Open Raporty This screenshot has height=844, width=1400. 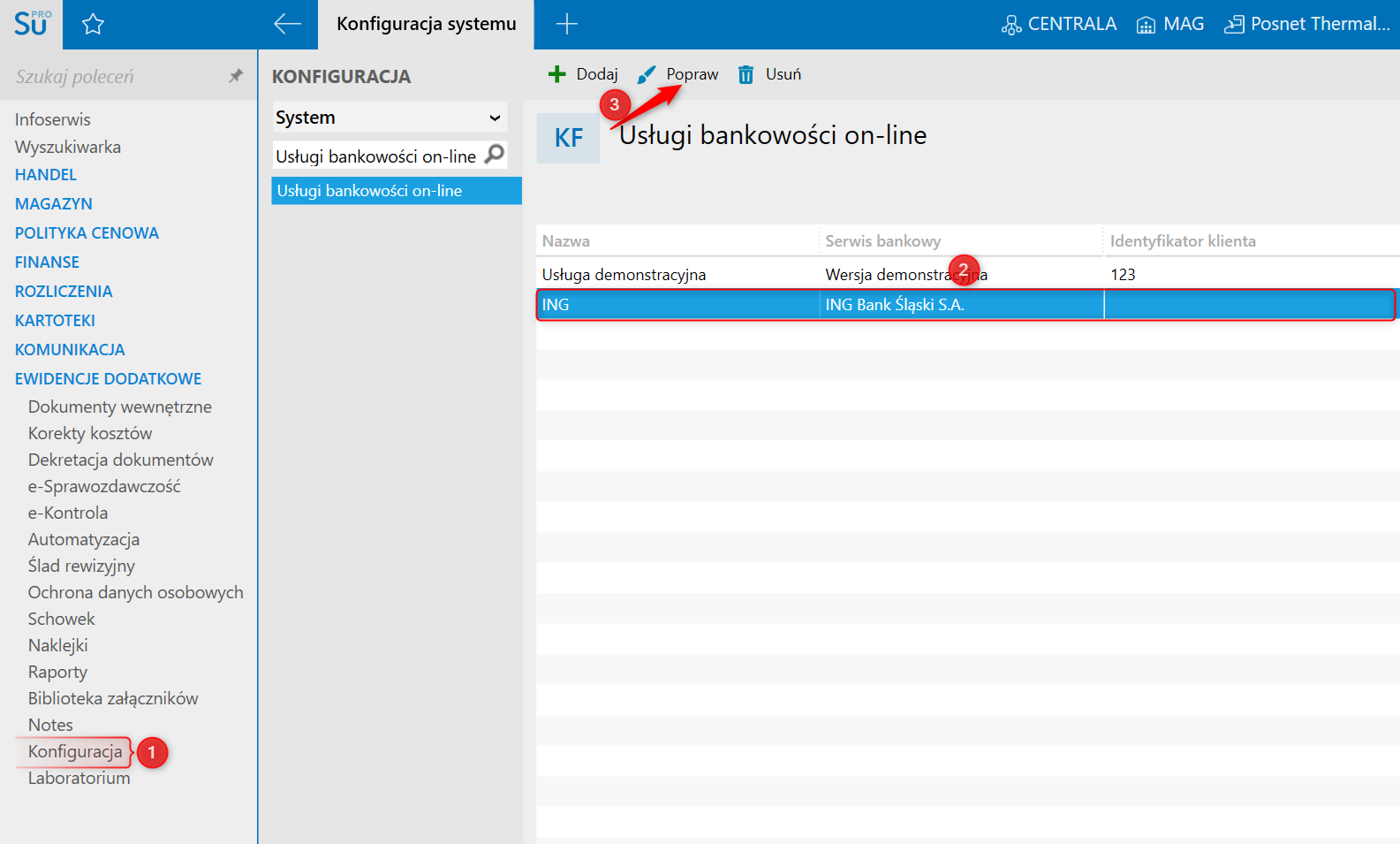[57, 672]
